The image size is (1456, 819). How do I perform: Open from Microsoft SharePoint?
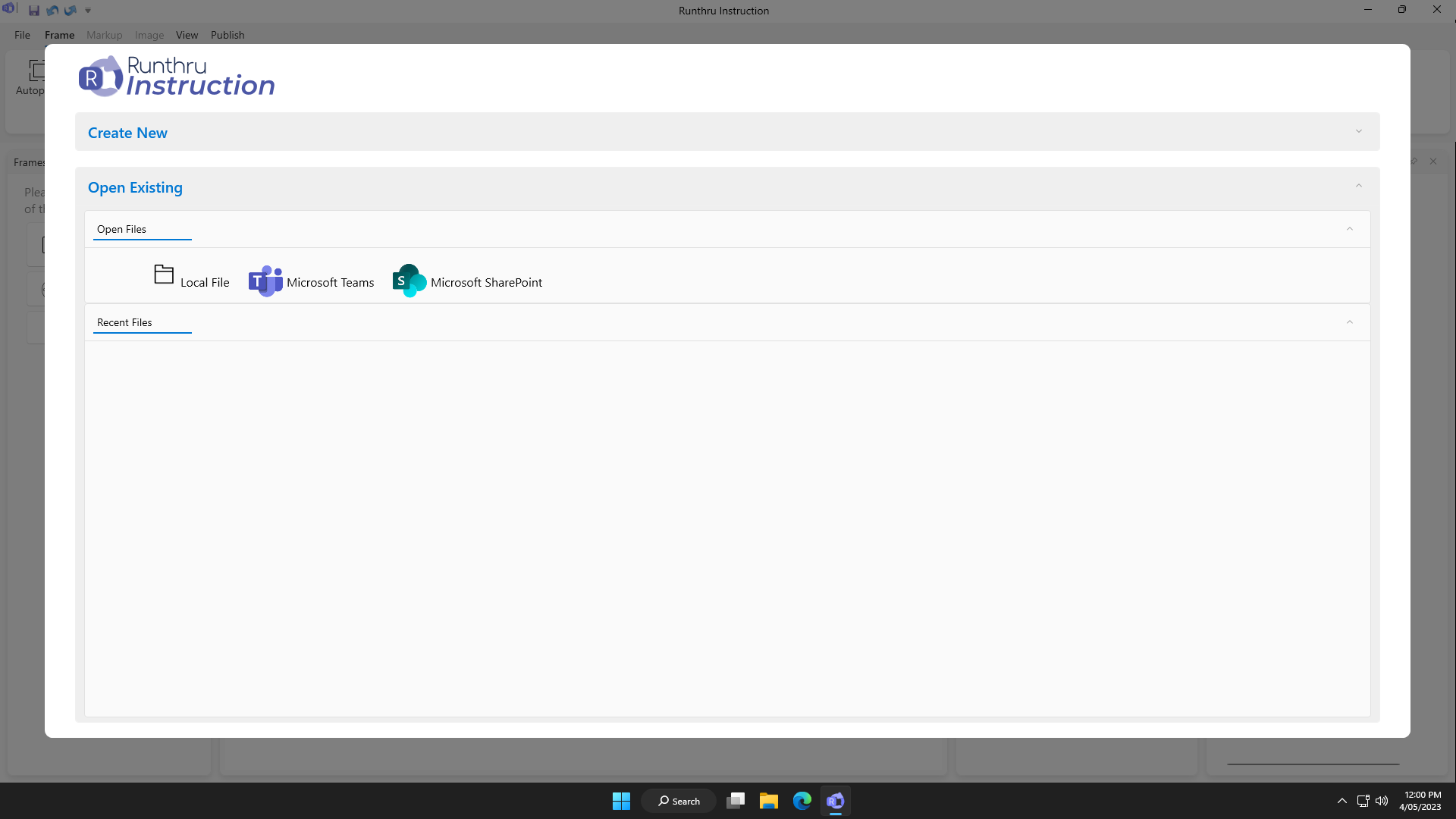click(467, 281)
